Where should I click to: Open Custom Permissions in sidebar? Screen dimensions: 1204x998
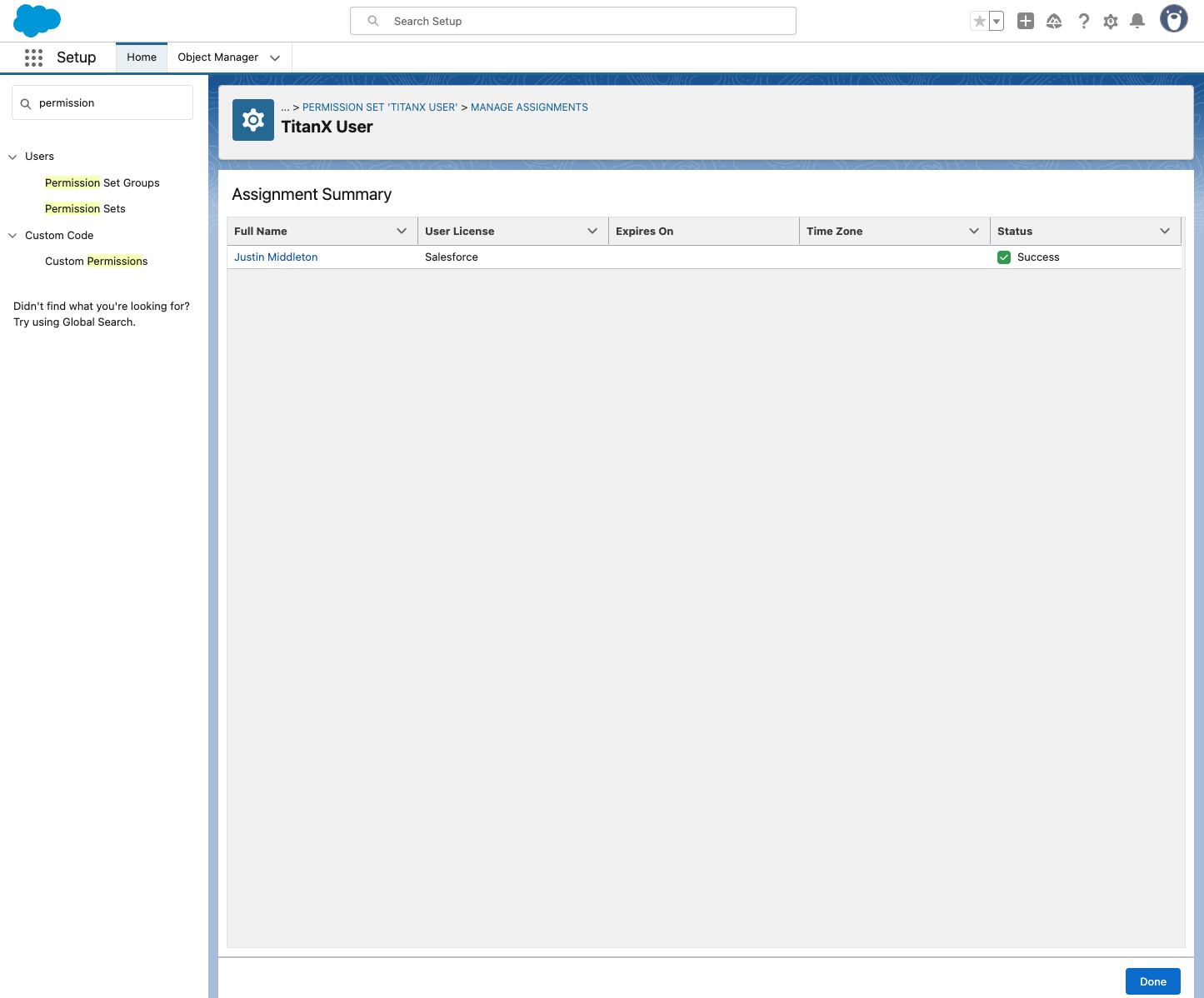[x=96, y=261]
